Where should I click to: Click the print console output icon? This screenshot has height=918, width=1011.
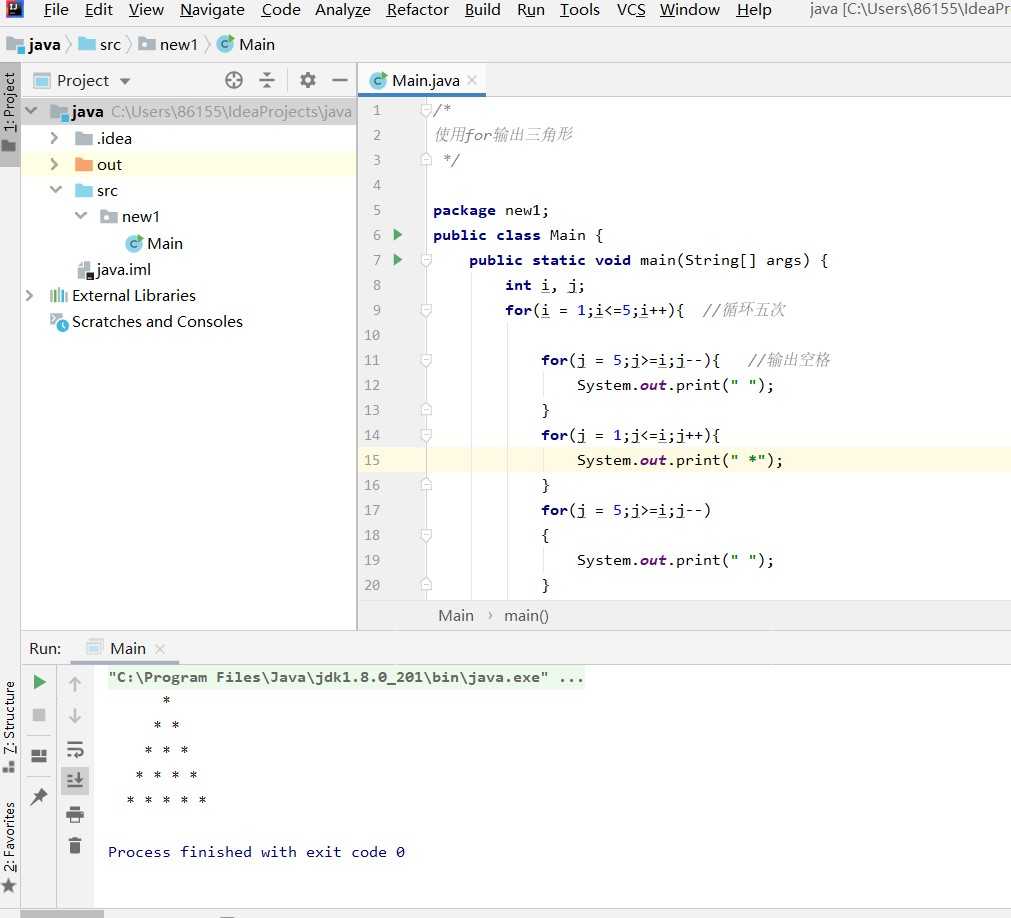pos(75,815)
